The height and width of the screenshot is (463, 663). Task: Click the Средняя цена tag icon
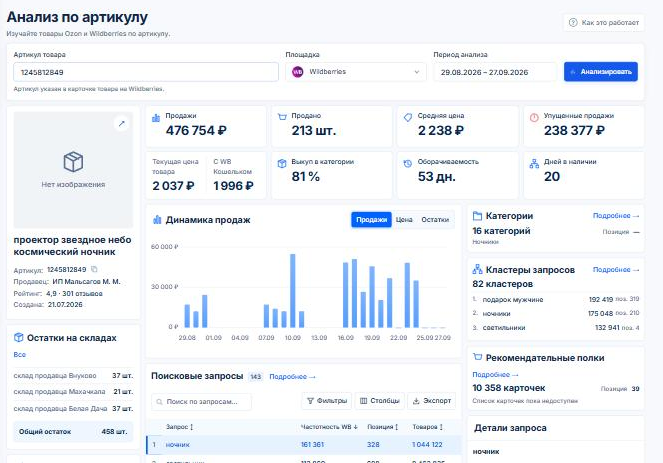click(408, 117)
